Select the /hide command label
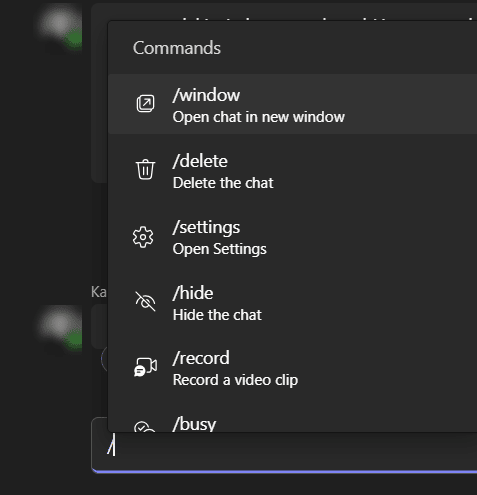 point(193,293)
